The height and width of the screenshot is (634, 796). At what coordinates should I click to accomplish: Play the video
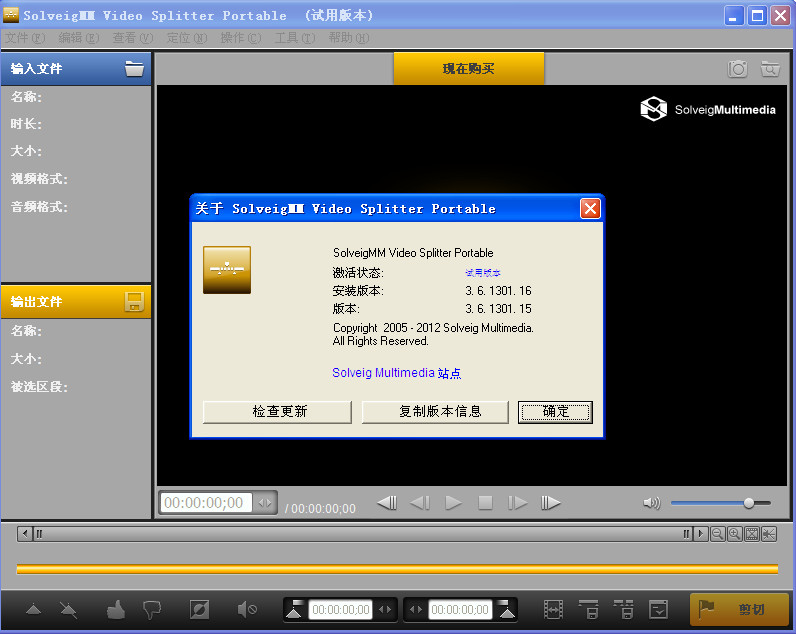click(x=453, y=503)
